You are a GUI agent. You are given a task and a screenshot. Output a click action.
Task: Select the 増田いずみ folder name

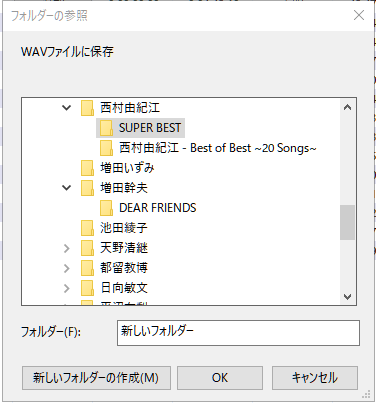click(127, 168)
